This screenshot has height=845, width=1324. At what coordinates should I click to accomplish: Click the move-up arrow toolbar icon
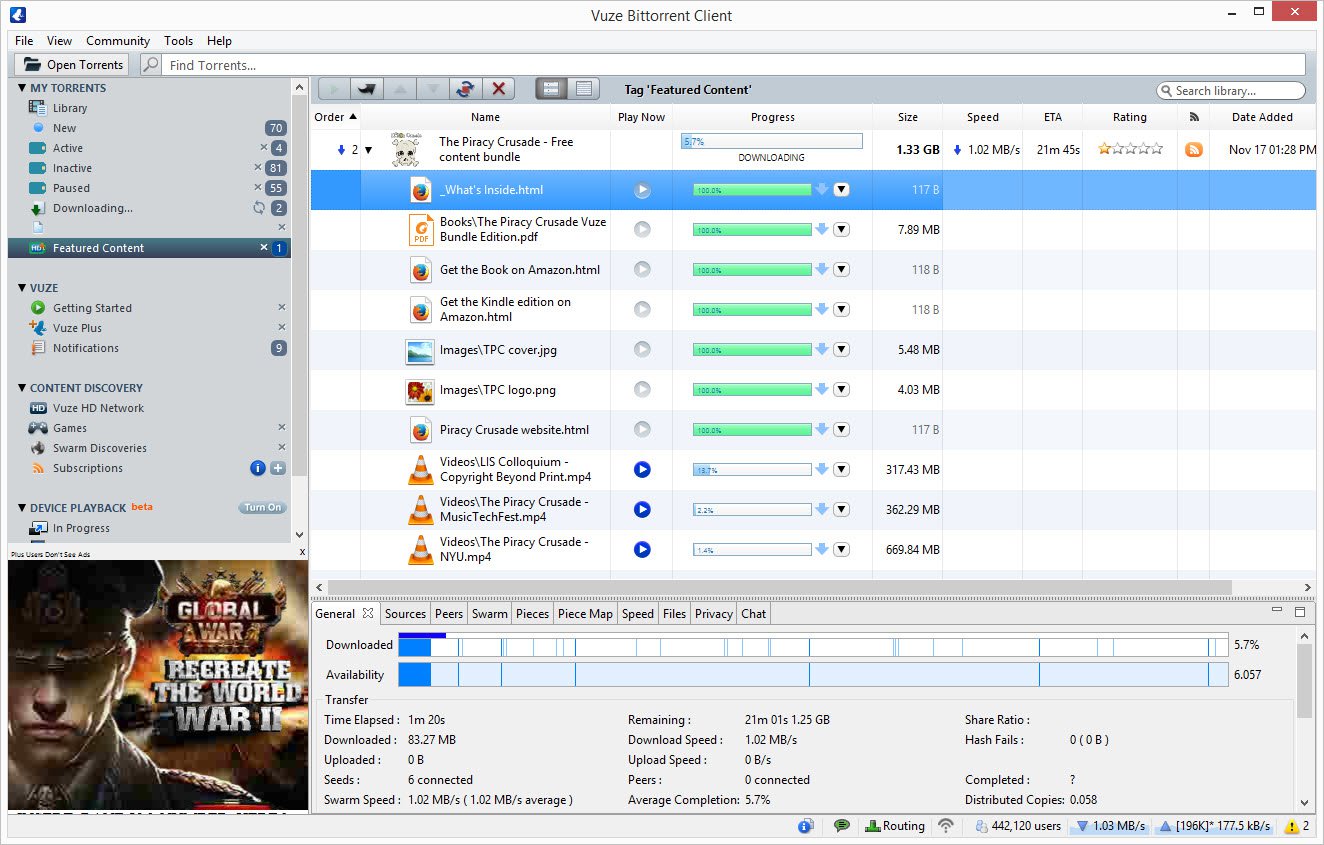(400, 89)
